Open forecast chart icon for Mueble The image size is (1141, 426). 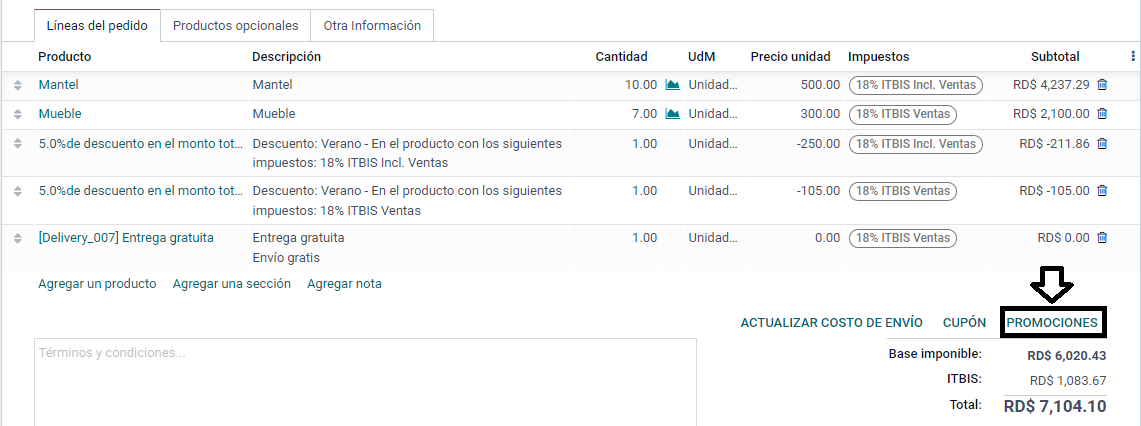(x=672, y=114)
